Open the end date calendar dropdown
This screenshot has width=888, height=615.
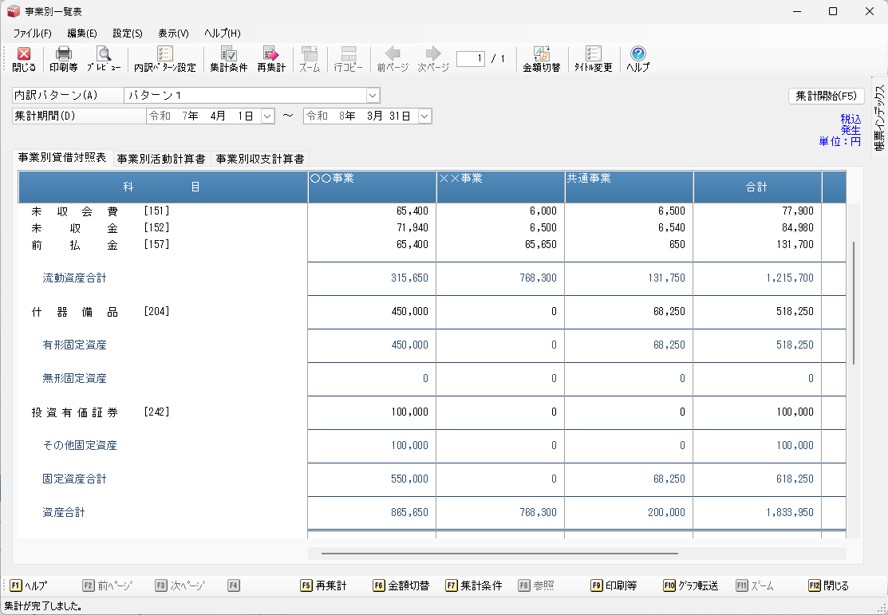[x=425, y=116]
